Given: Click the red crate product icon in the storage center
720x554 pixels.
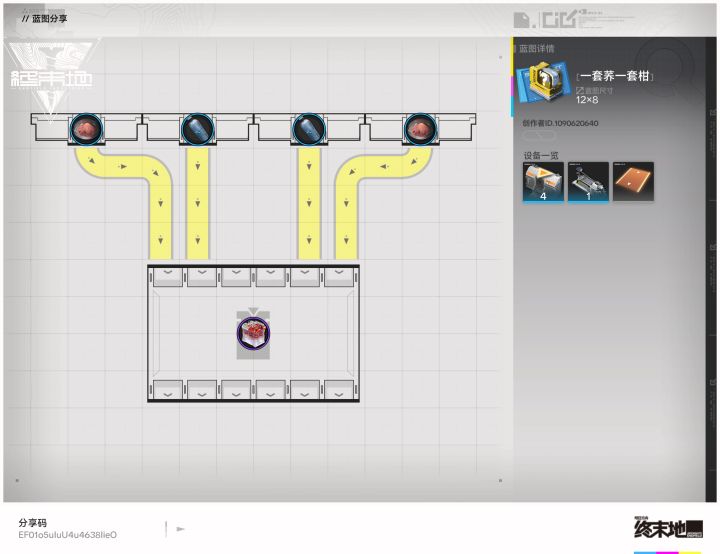Looking at the screenshot, I should pos(253,333).
